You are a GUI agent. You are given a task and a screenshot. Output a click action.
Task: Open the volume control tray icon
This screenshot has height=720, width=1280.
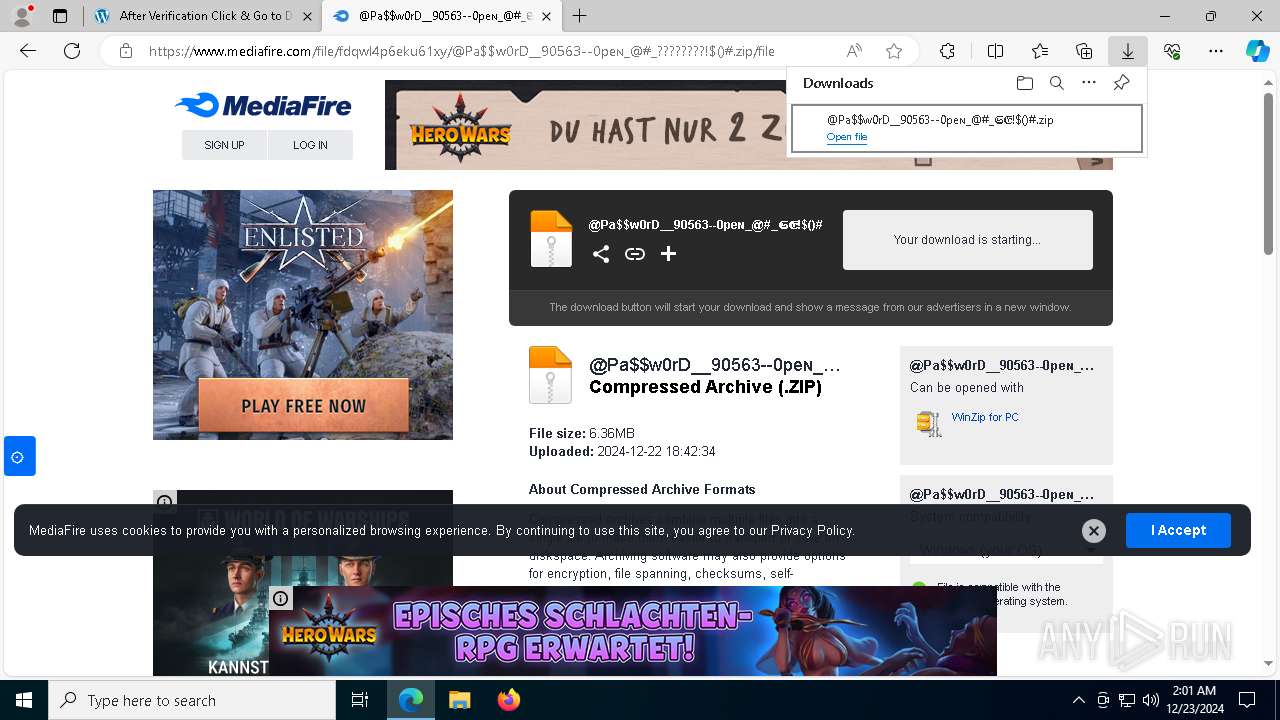tap(1151, 700)
